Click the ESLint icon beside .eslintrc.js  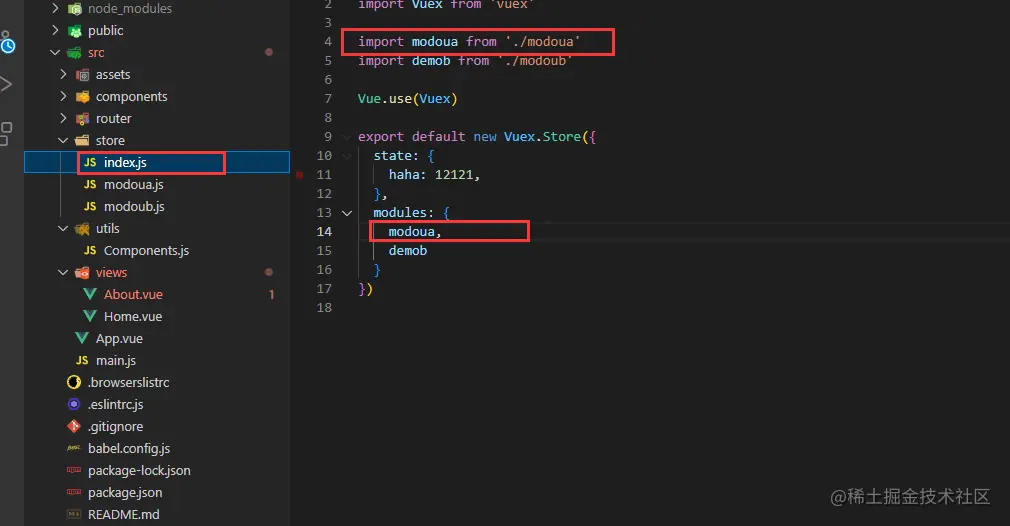coord(74,404)
